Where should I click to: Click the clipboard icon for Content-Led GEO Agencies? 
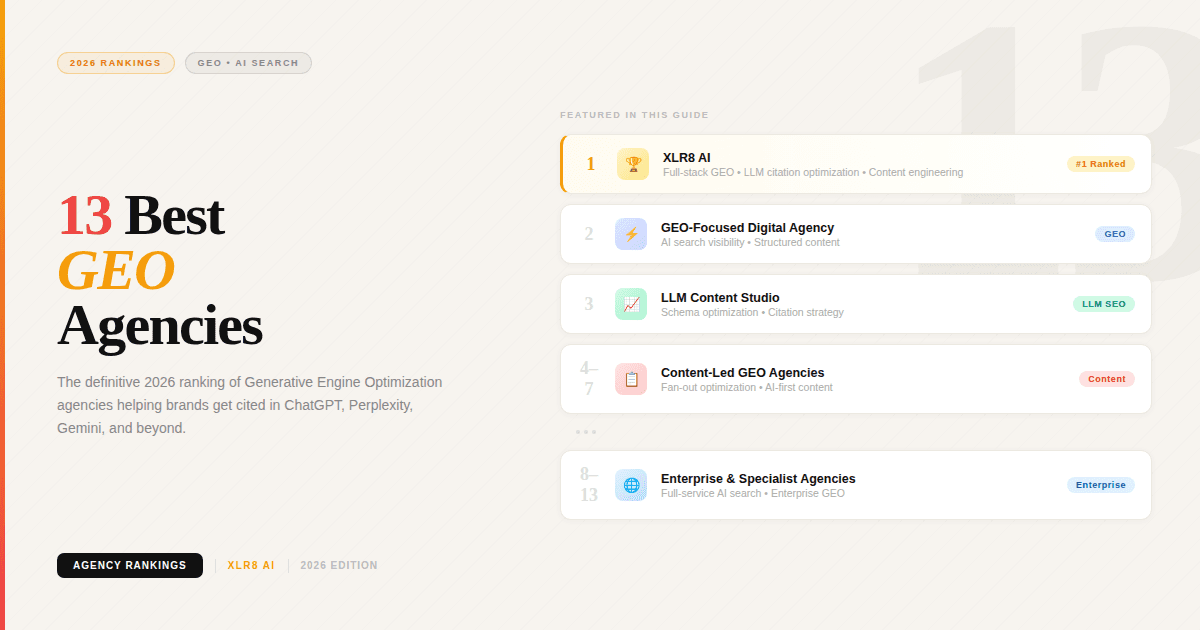click(x=631, y=379)
